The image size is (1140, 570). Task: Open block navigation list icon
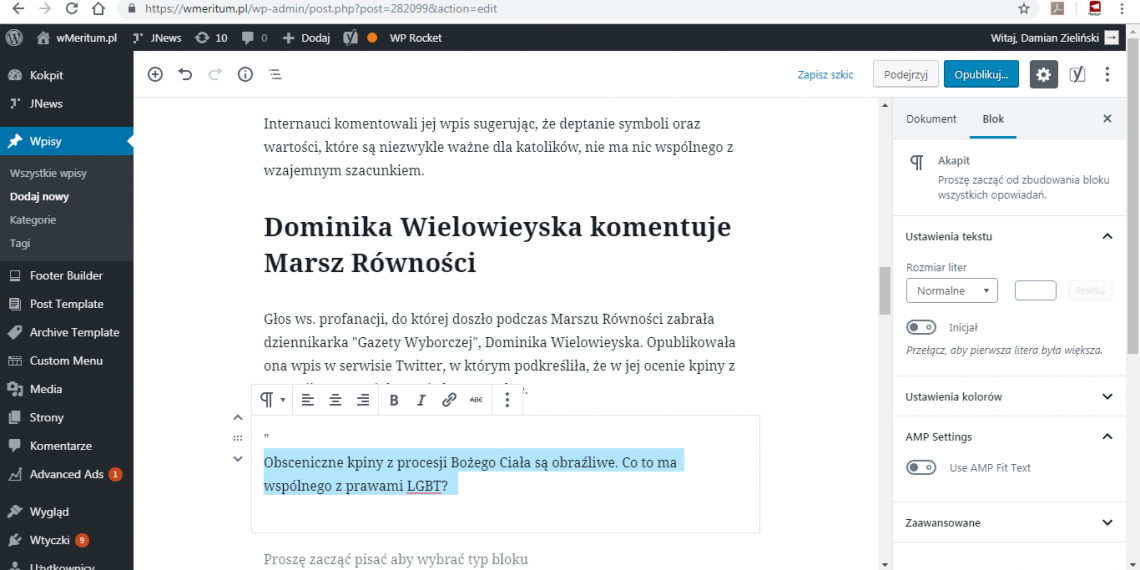[x=275, y=74]
